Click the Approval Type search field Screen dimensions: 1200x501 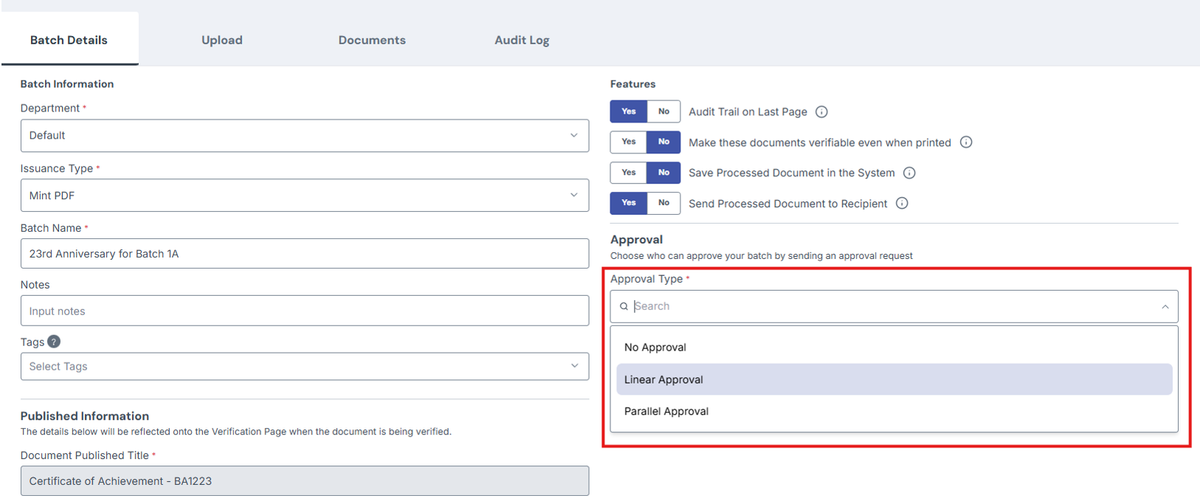[x=894, y=307]
